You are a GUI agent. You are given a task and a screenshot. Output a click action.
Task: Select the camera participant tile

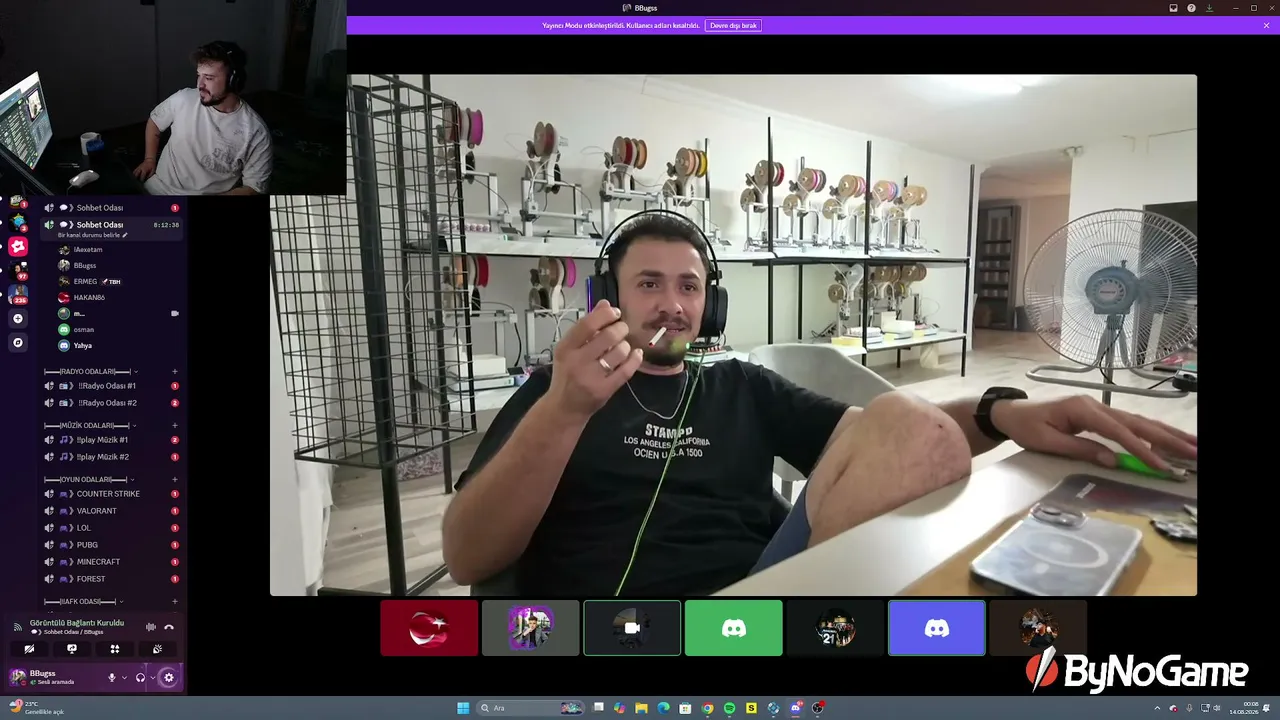pyautogui.click(x=632, y=628)
